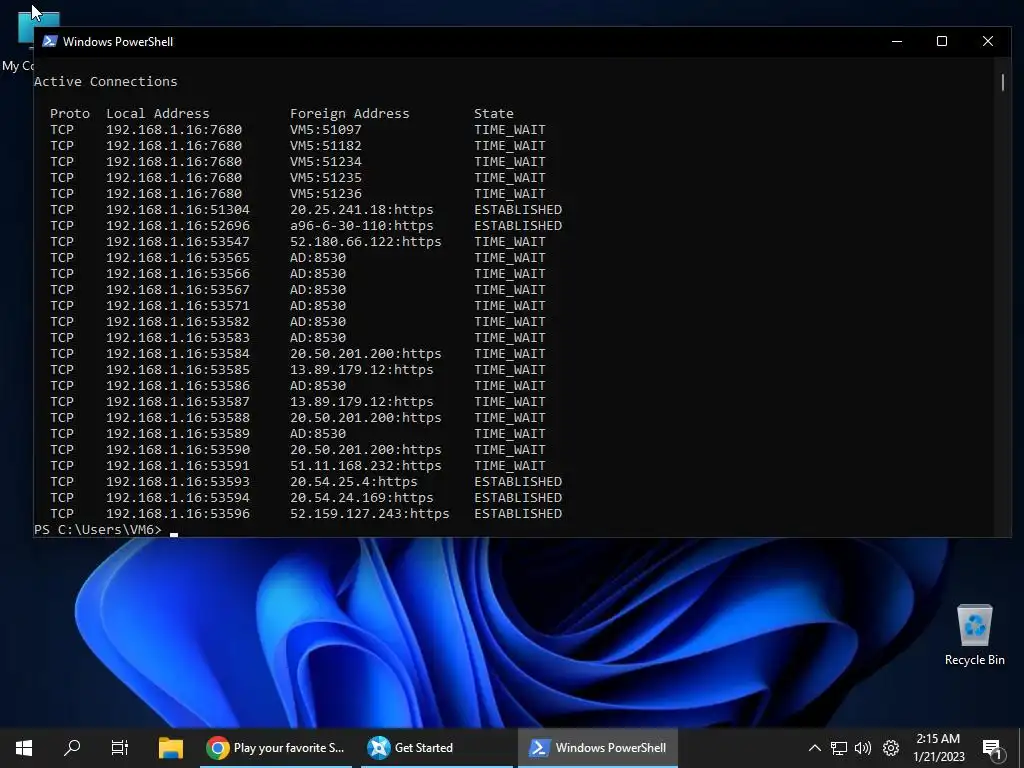Click the Proto column header

[70, 114]
